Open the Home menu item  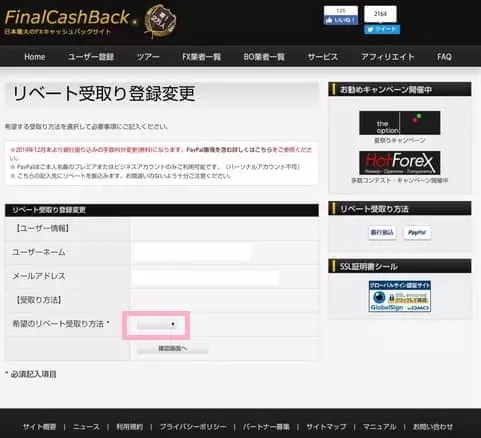point(35,57)
